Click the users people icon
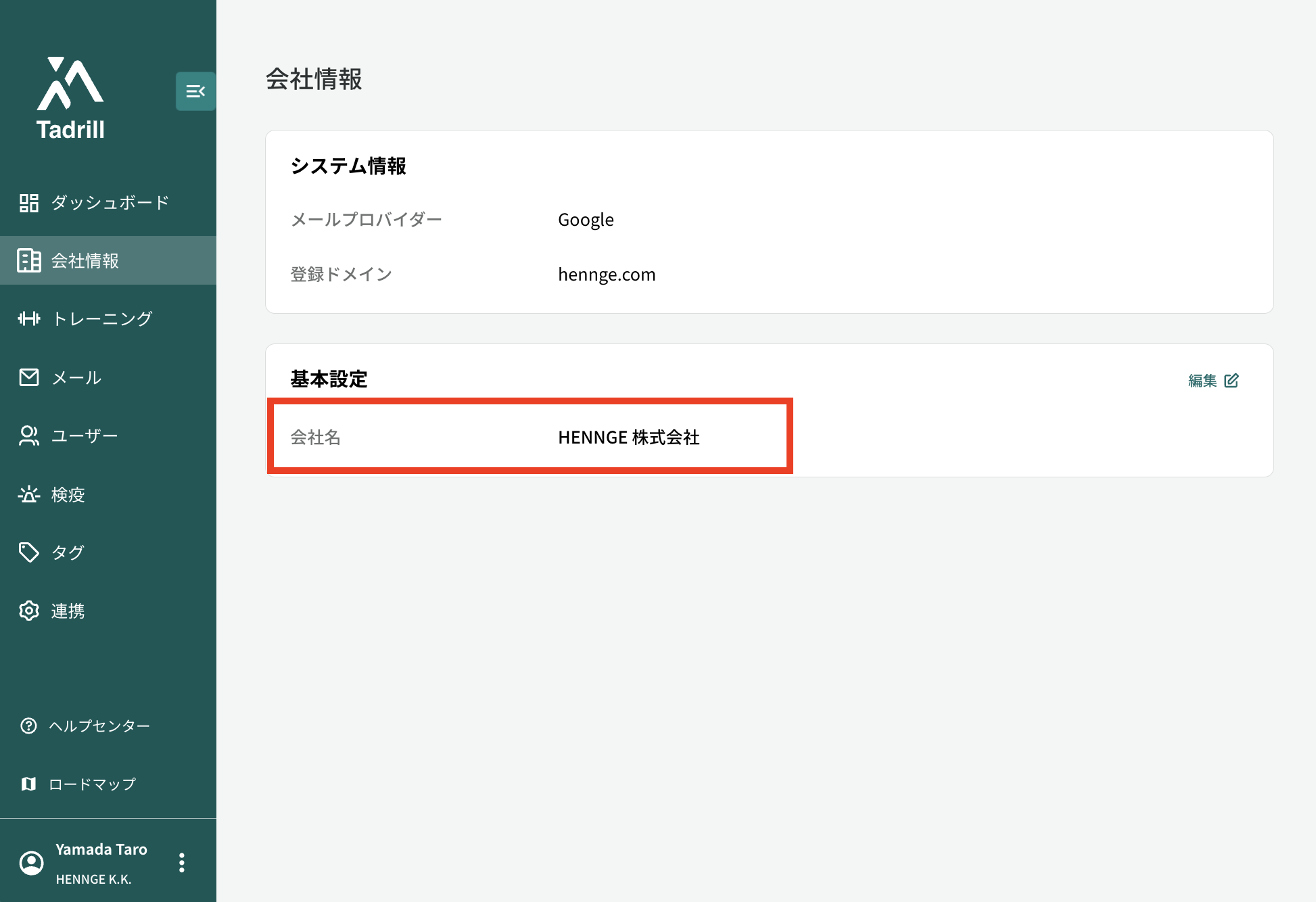The width and height of the screenshot is (1316, 902). [x=29, y=435]
